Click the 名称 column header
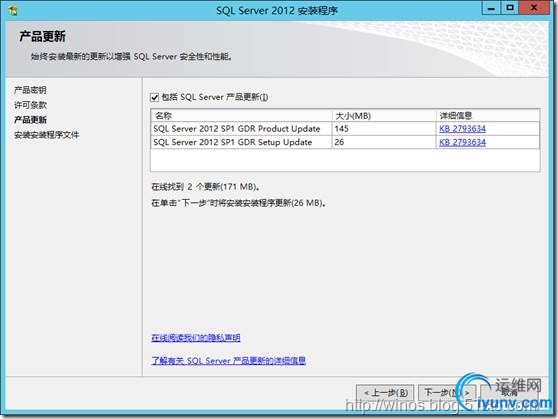The height and width of the screenshot is (419, 558). pyautogui.click(x=242, y=116)
